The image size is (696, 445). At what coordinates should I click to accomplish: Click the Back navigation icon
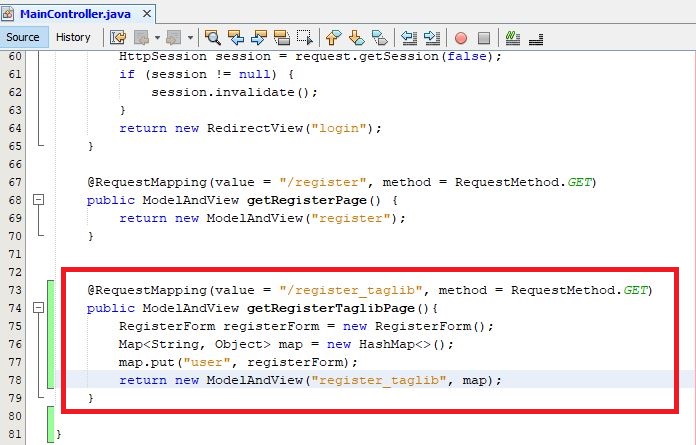click(142, 38)
